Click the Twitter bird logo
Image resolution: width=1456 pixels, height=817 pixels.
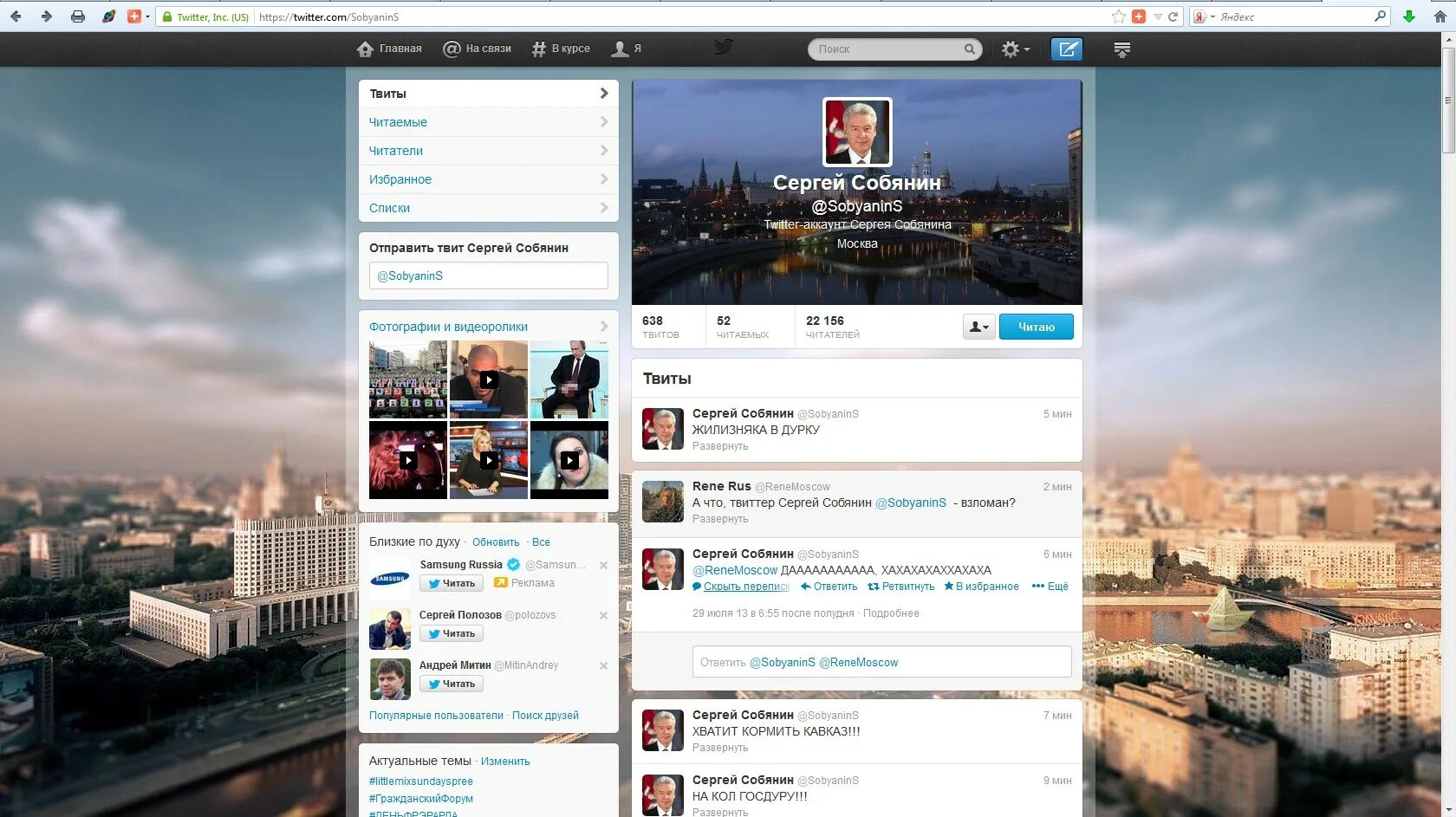[x=724, y=48]
